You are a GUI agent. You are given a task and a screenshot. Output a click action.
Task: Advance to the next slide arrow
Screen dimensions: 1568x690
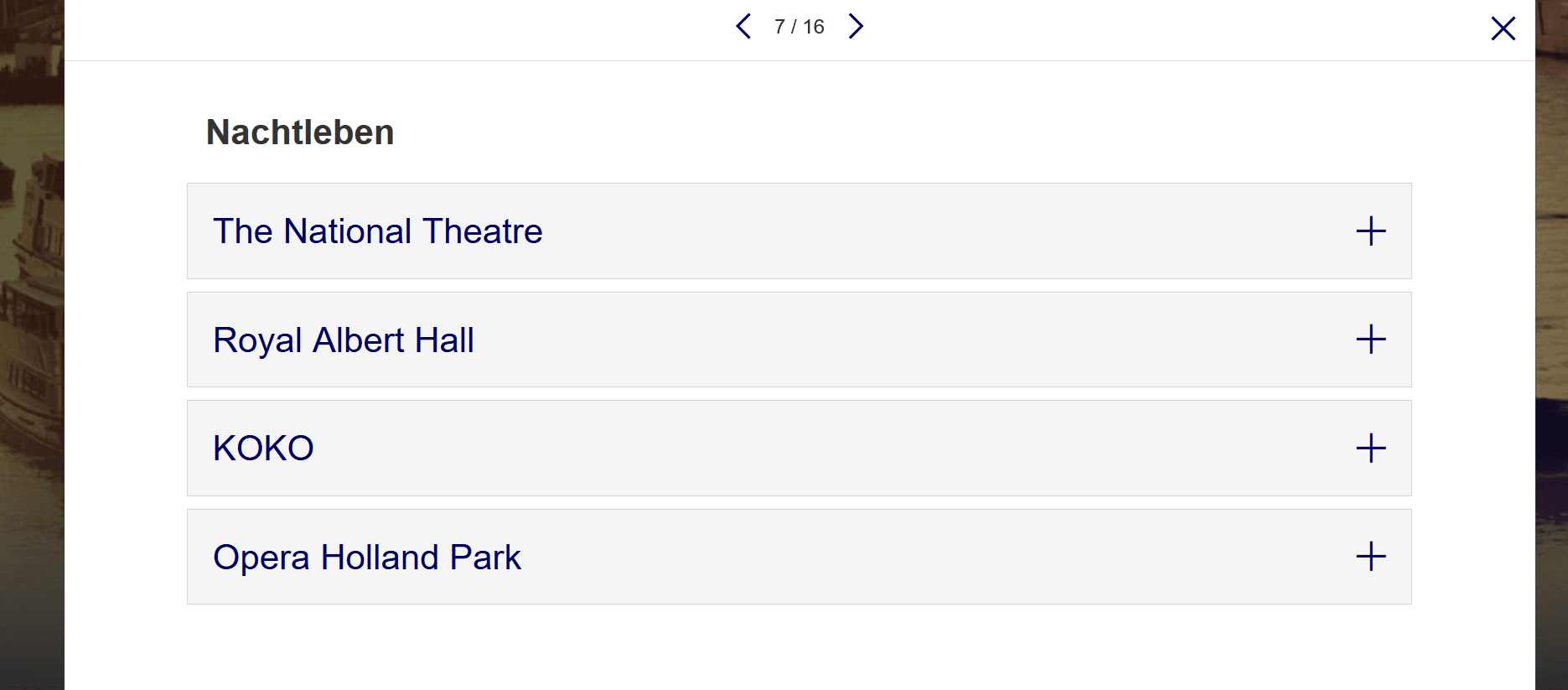click(855, 27)
